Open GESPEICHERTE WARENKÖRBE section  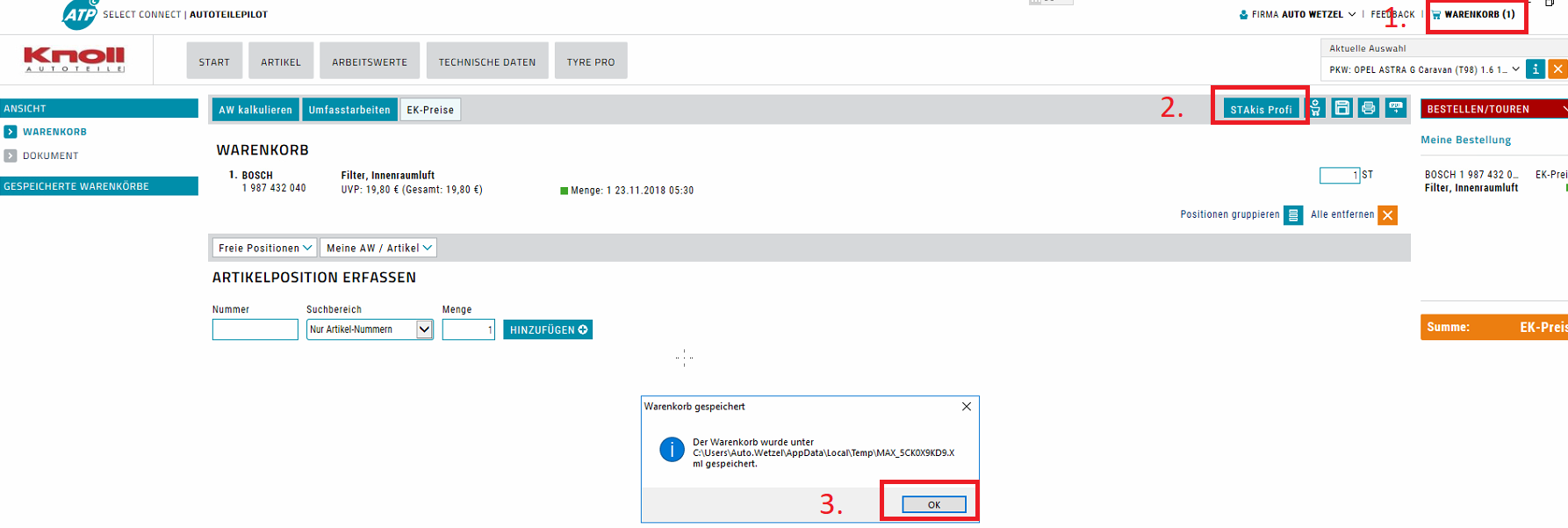pos(99,186)
